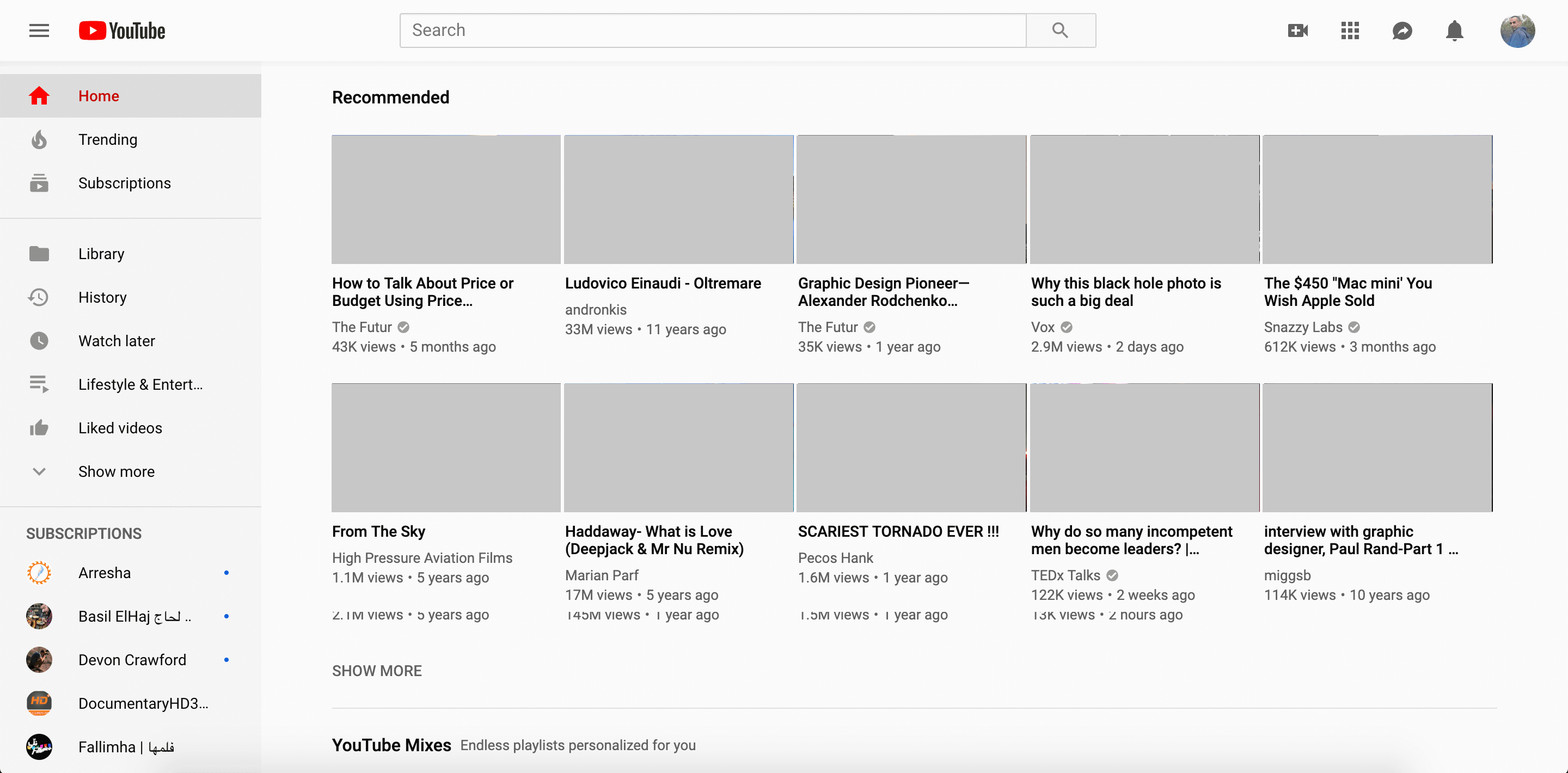This screenshot has width=1568, height=773.
Task: Expand Show more in sidebar
Action: coord(115,472)
